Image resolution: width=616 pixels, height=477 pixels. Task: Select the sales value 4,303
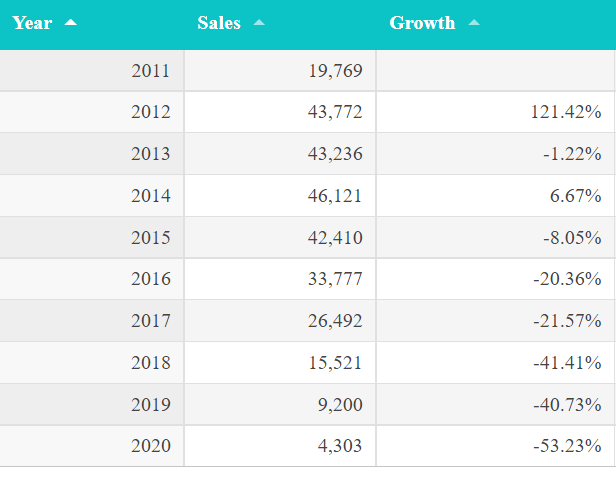340,446
